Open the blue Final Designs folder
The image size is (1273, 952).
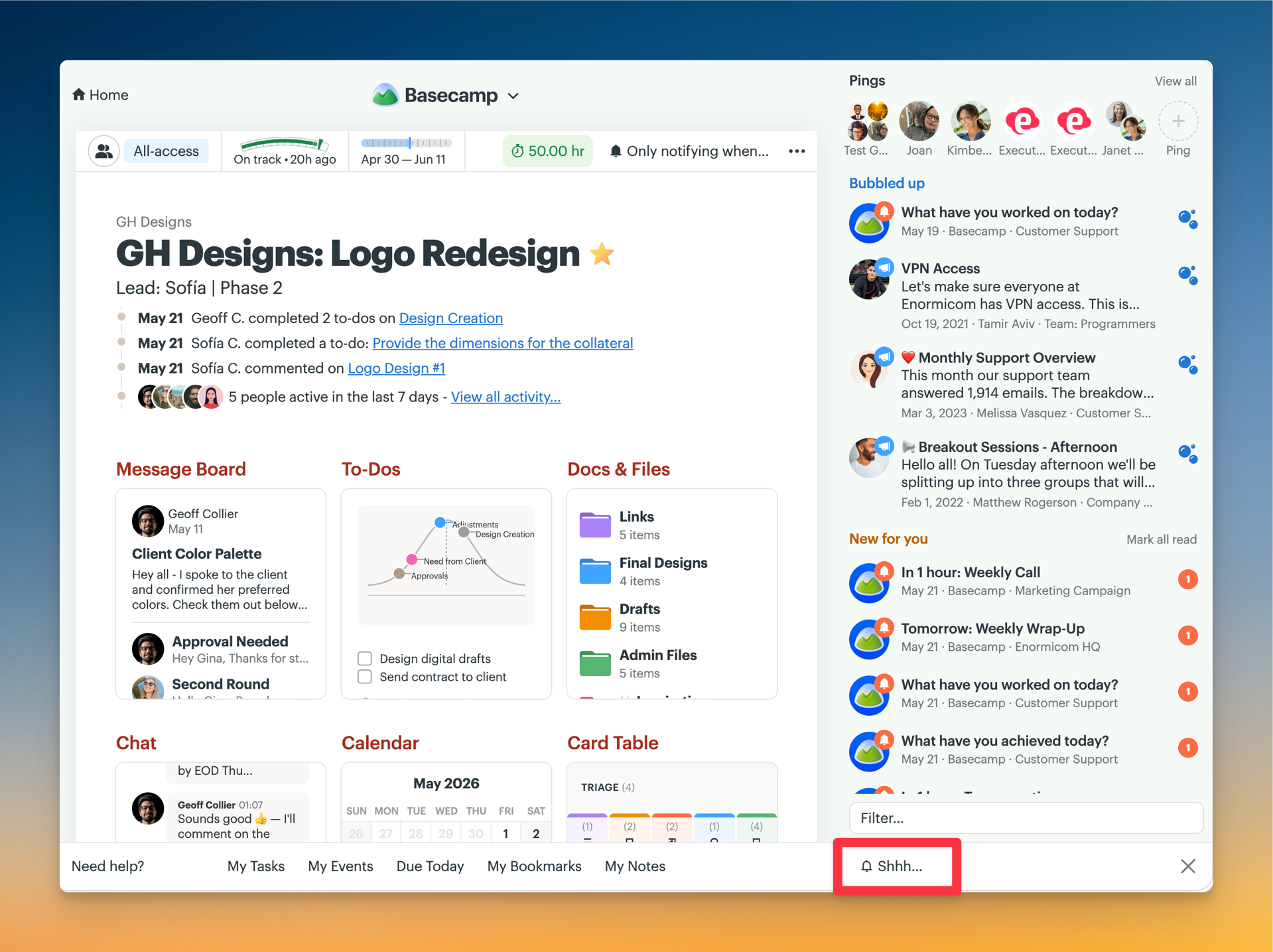[x=594, y=571]
